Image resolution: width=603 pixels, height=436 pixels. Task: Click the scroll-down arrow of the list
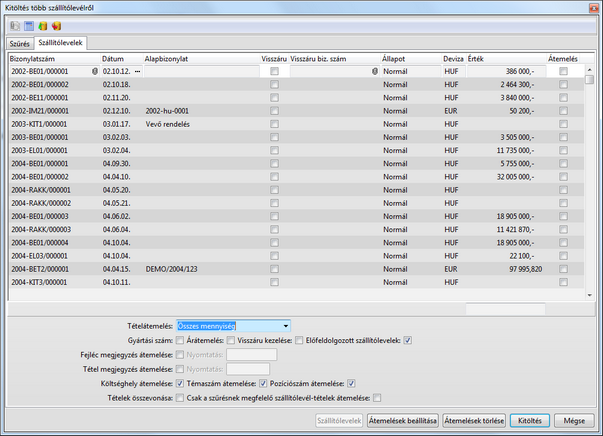pos(589,295)
